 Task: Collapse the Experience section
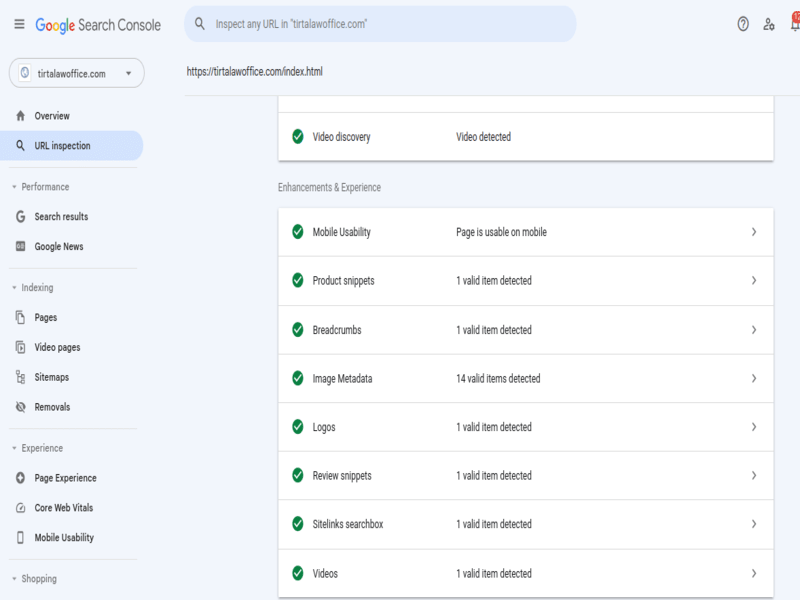pos(14,449)
